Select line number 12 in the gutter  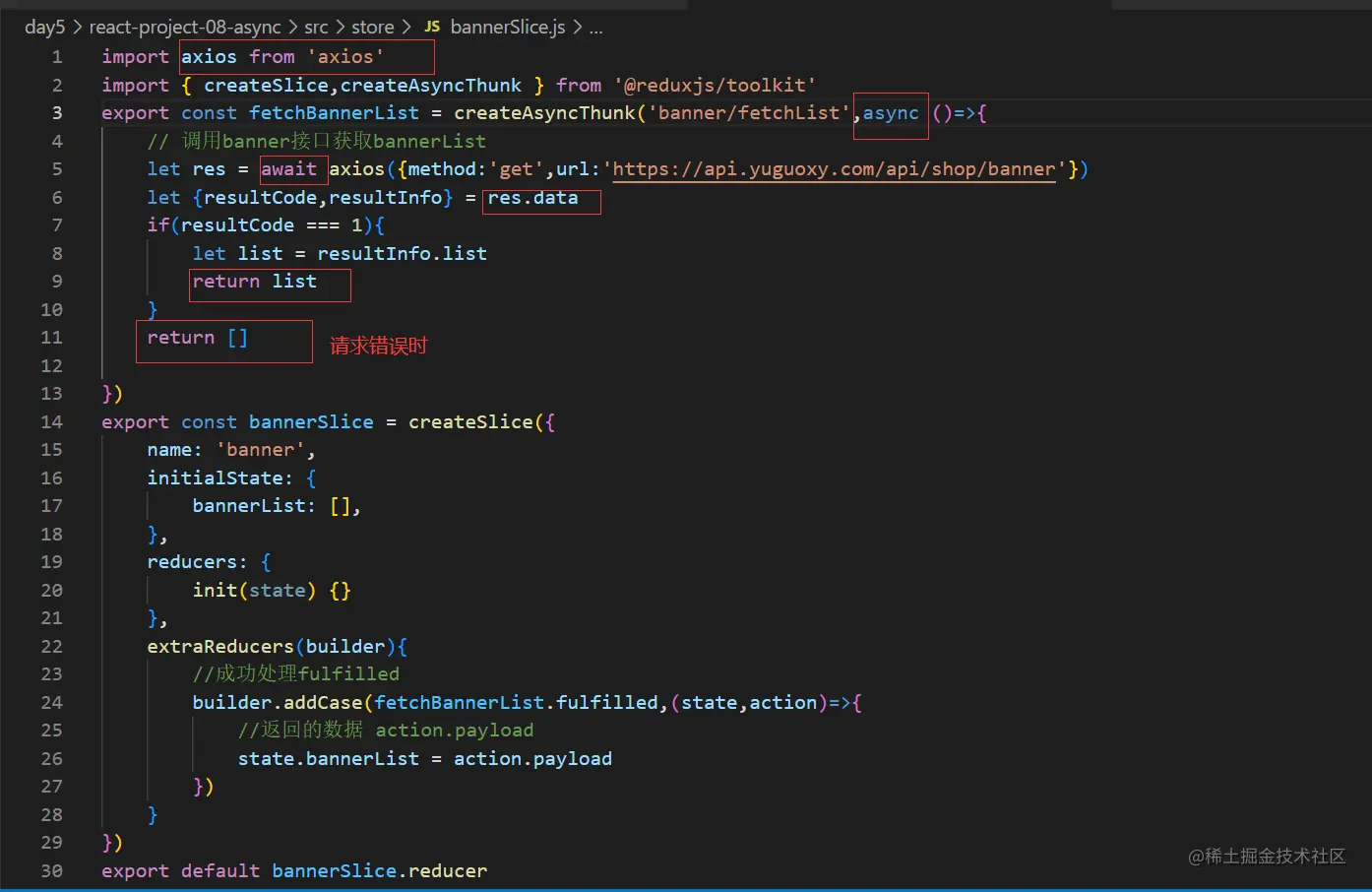[51, 366]
